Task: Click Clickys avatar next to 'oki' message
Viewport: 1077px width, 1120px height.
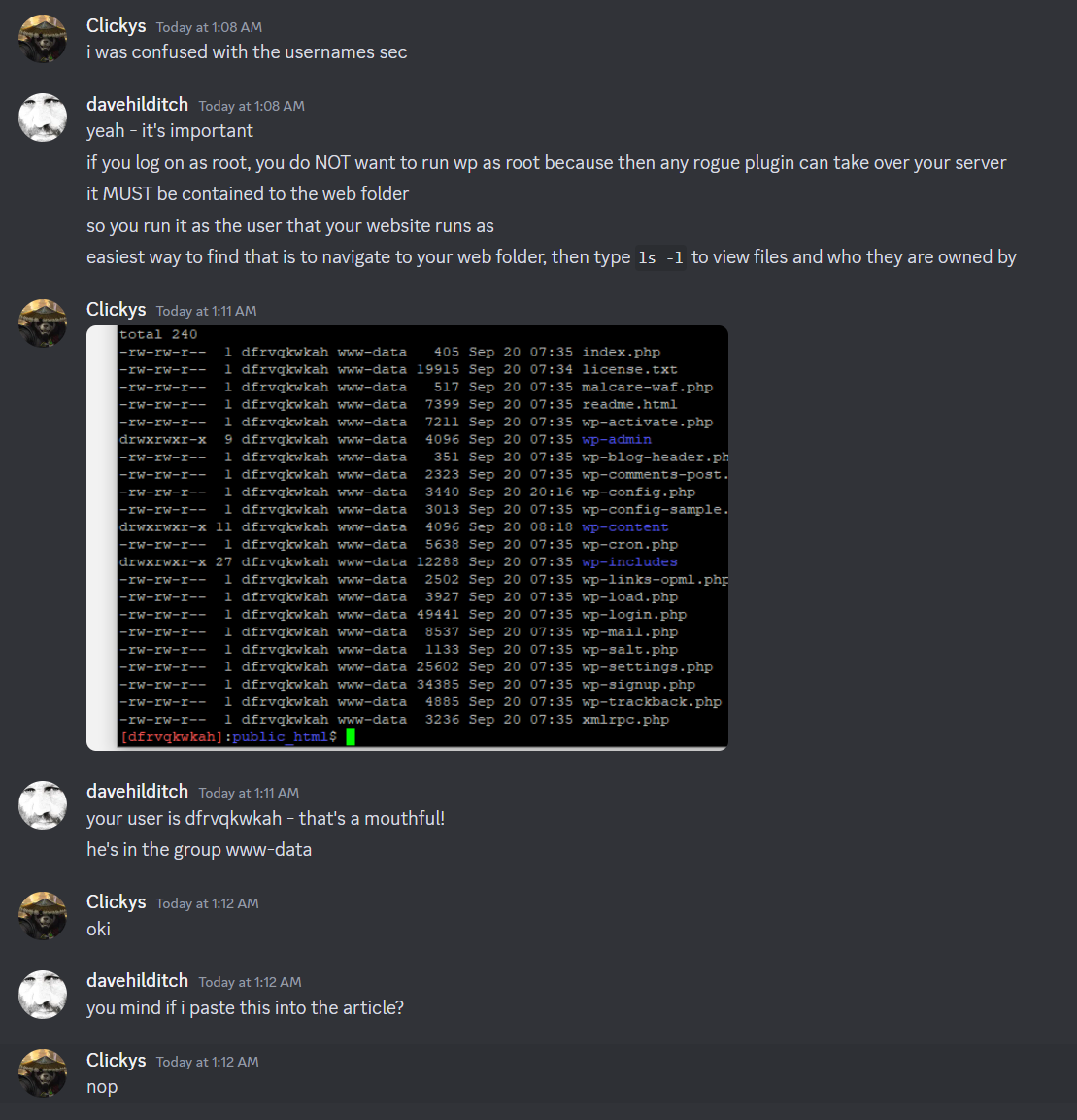Action: 43,916
